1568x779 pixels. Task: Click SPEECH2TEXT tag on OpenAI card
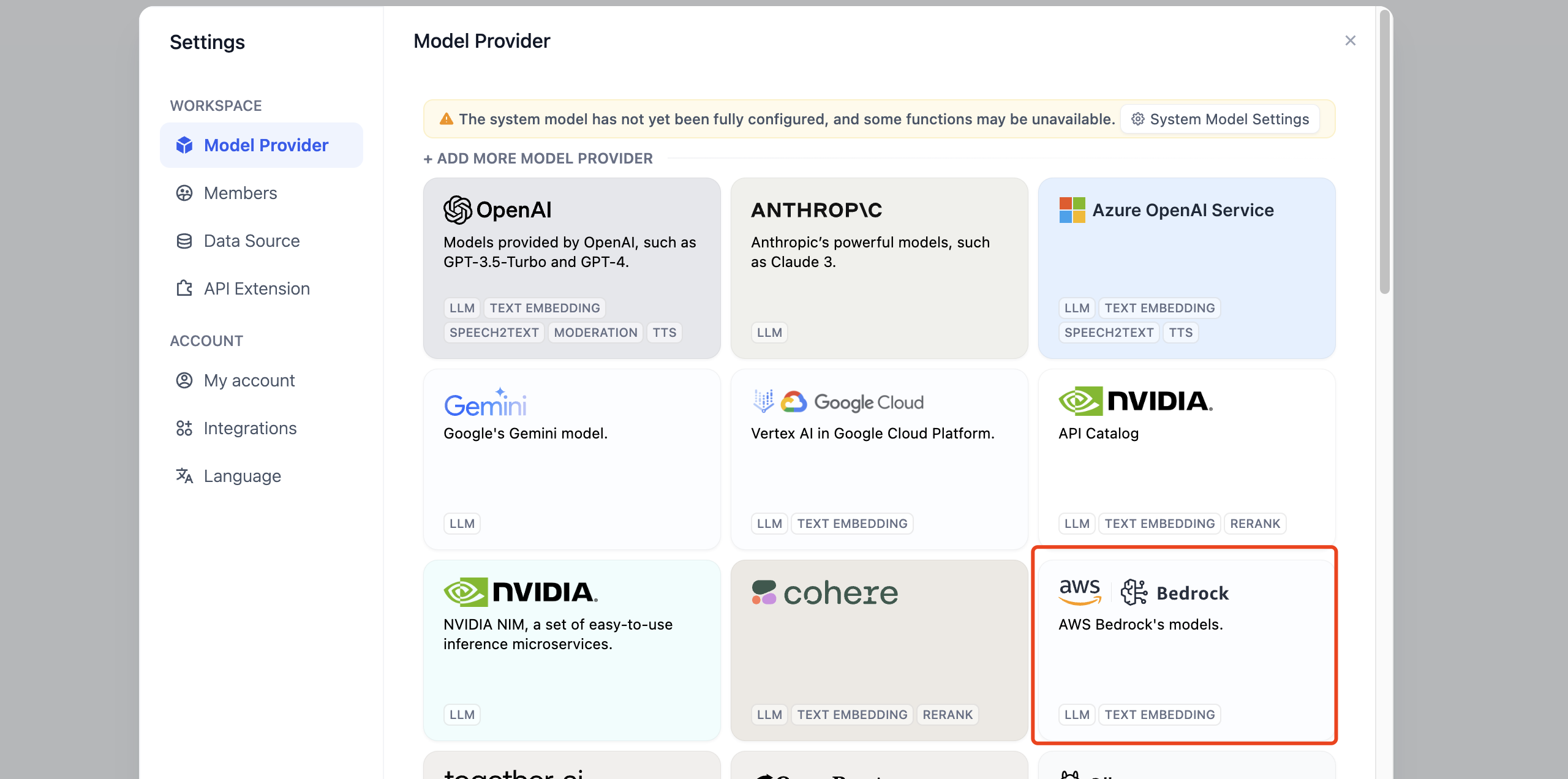click(x=494, y=333)
